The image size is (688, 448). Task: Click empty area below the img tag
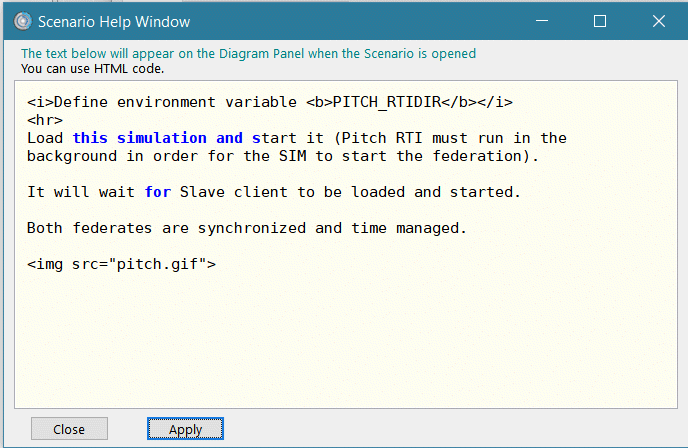pos(340,340)
